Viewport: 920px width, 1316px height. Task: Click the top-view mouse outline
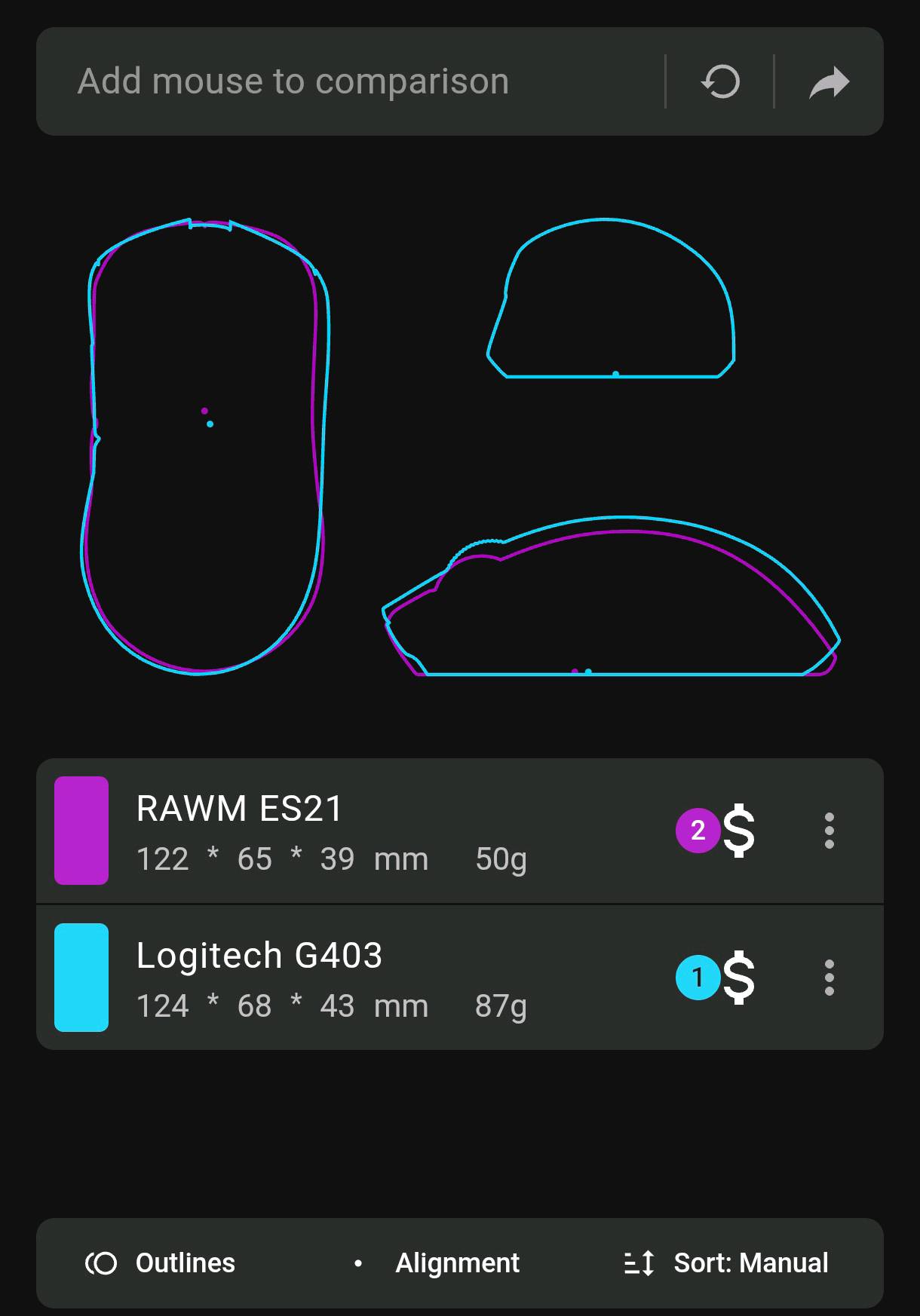pyautogui.click(x=205, y=446)
